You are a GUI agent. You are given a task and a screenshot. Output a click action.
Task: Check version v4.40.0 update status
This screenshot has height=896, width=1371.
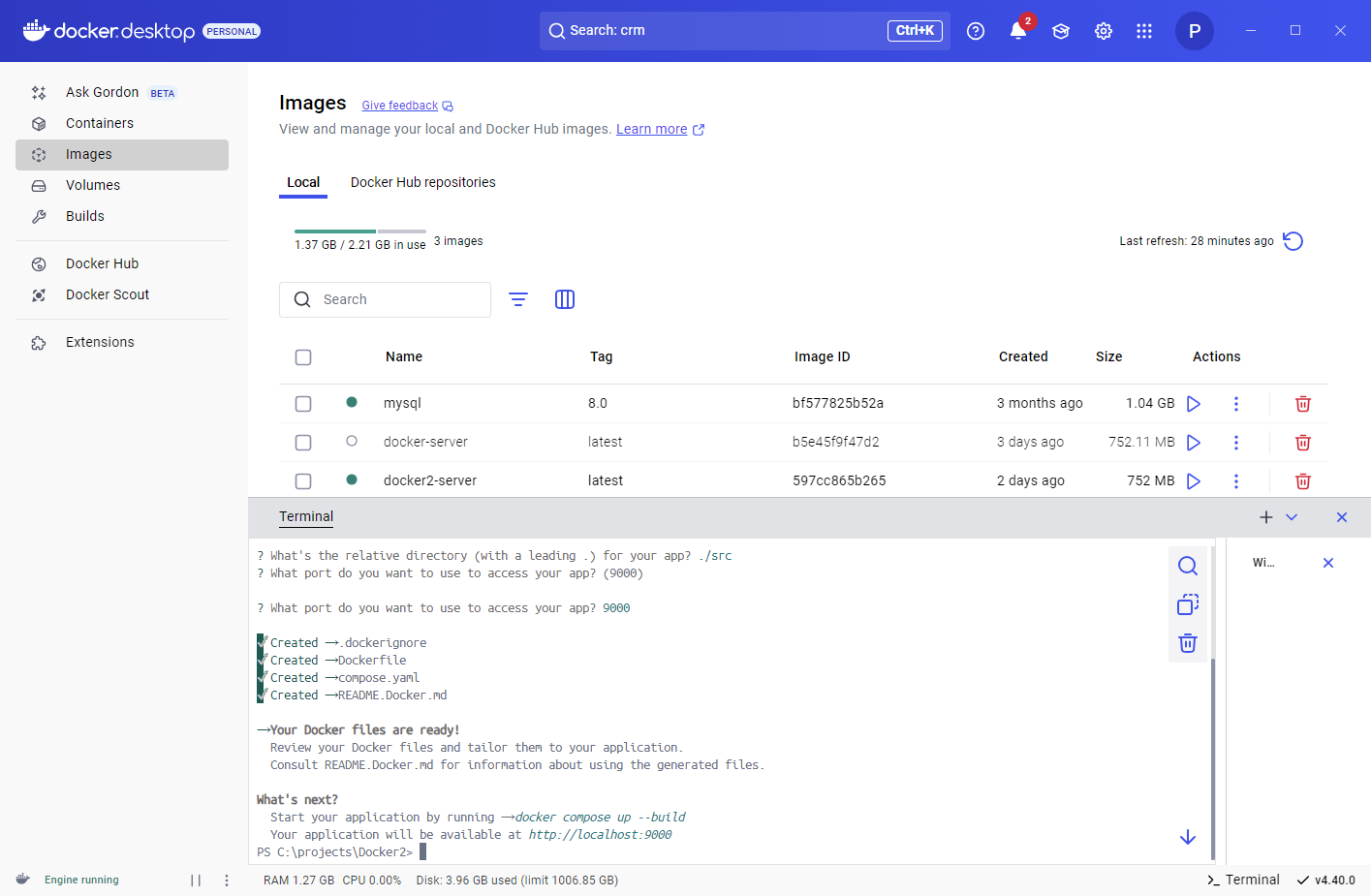pyautogui.click(x=1326, y=881)
